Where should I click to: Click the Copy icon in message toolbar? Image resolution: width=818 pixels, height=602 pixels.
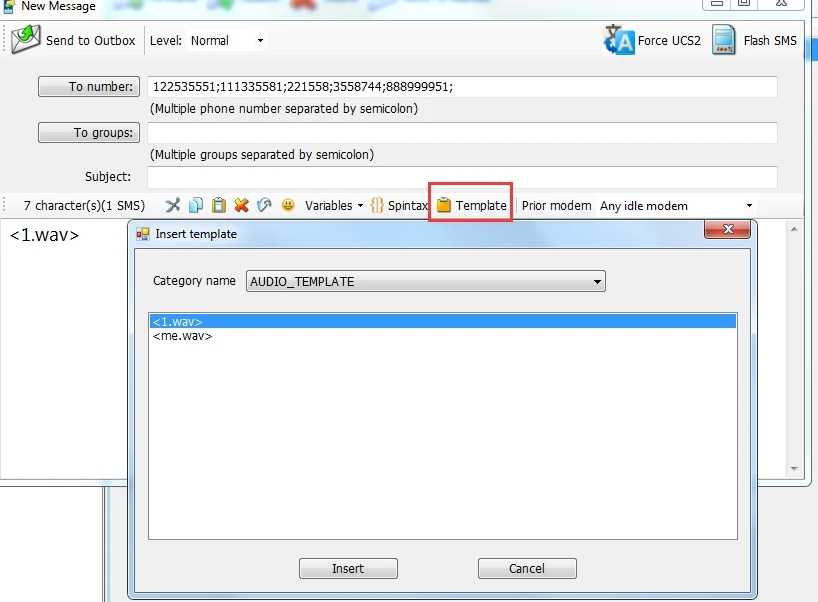click(196, 206)
